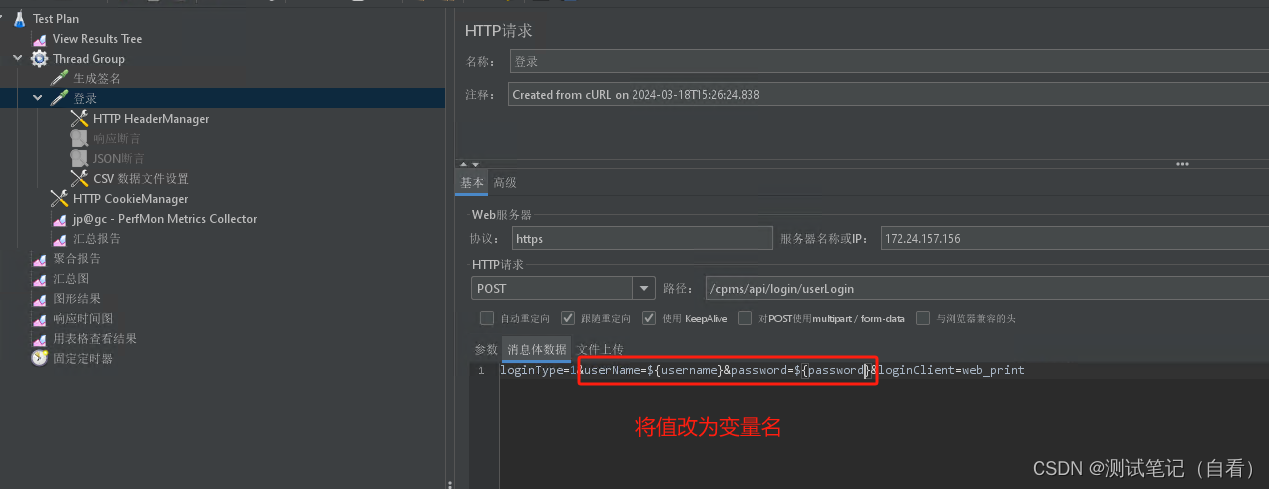Toggle the 使用 KeepAlive checkbox
This screenshot has height=489, width=1269.
point(649,318)
